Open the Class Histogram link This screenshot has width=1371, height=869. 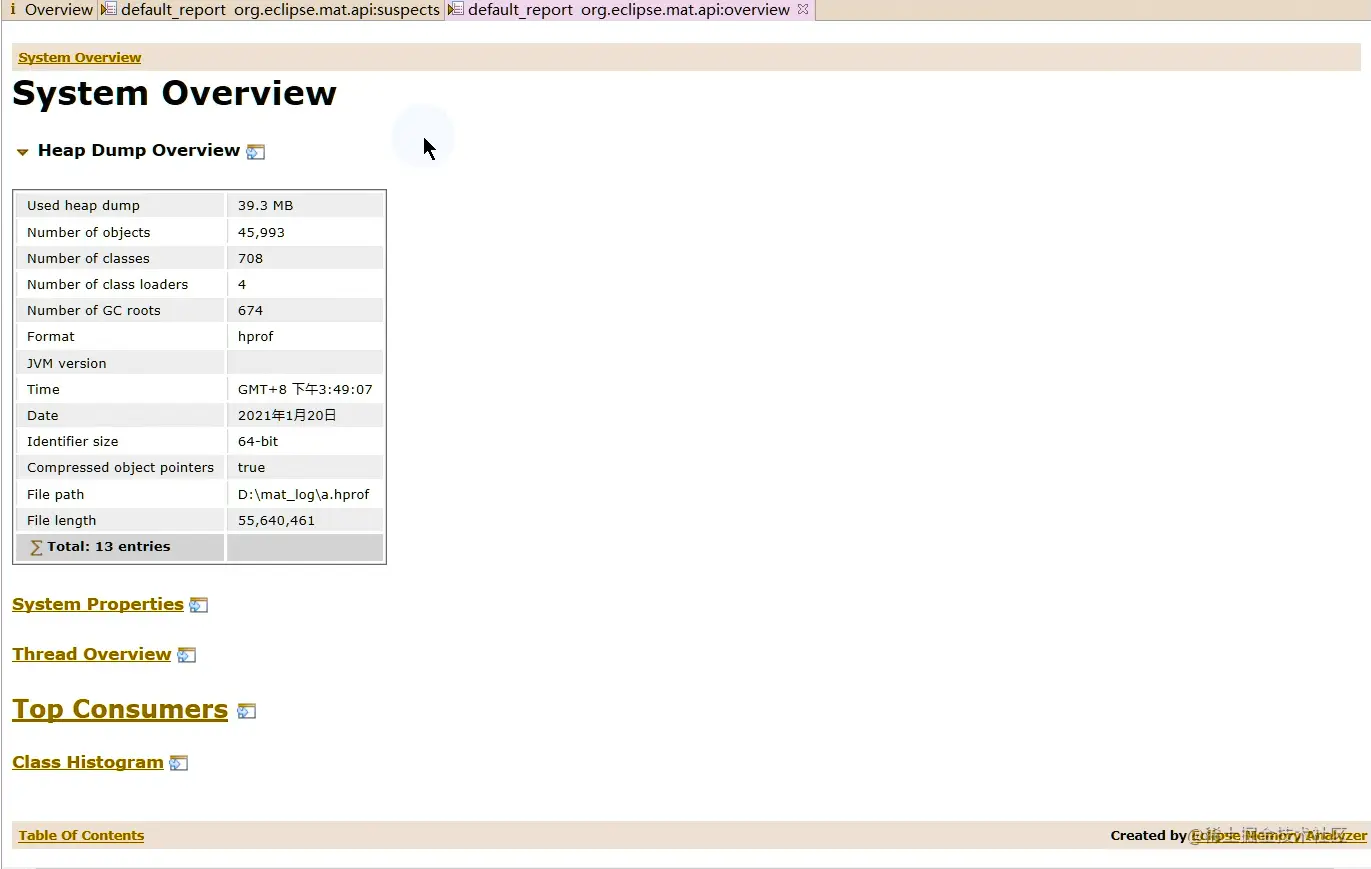pos(88,762)
